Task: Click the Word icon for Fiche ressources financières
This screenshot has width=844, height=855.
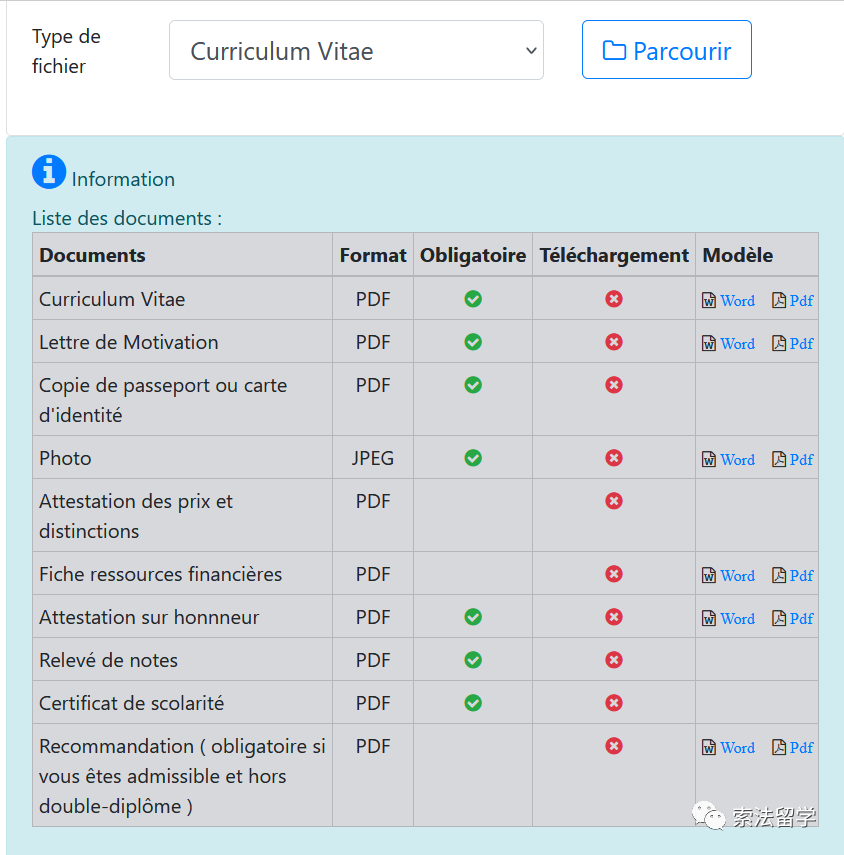Action: (709, 576)
